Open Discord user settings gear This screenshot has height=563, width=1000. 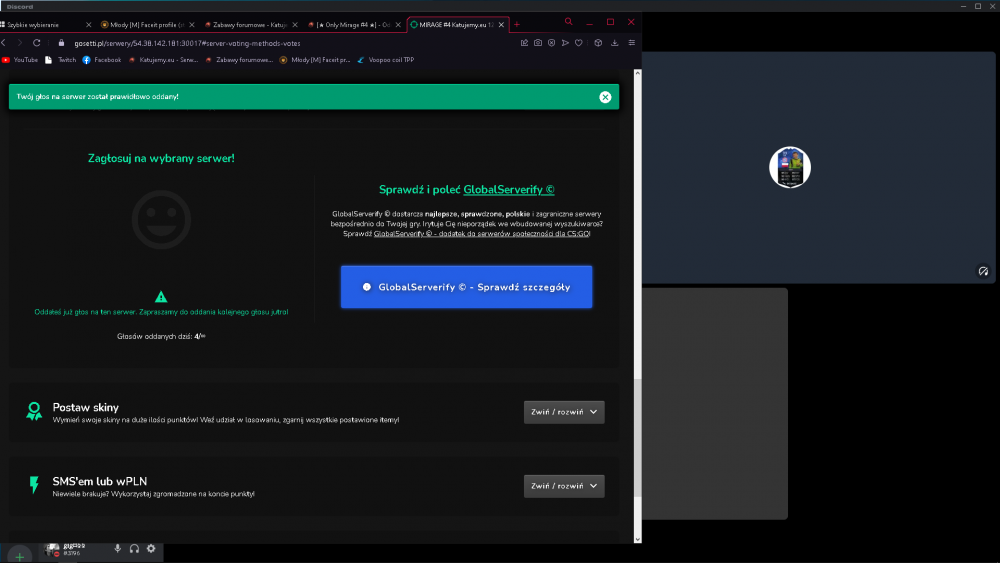point(151,548)
